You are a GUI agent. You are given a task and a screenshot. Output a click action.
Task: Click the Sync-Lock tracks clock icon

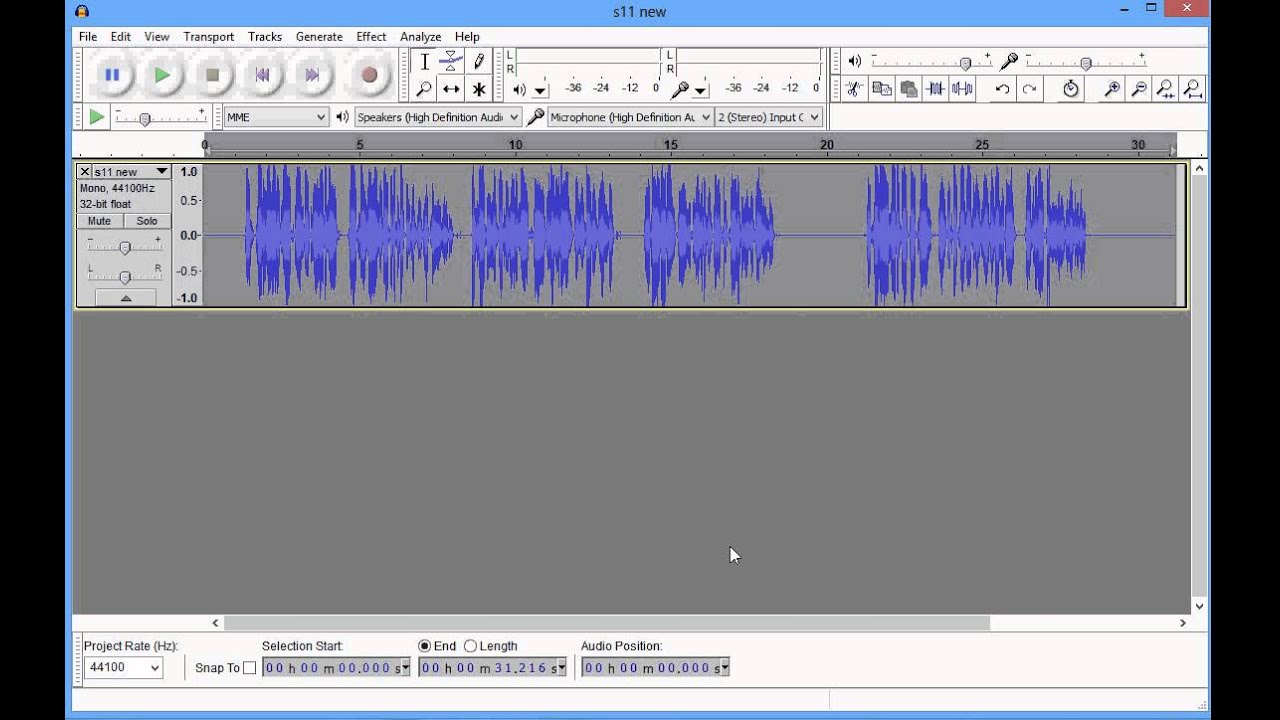coord(1070,89)
